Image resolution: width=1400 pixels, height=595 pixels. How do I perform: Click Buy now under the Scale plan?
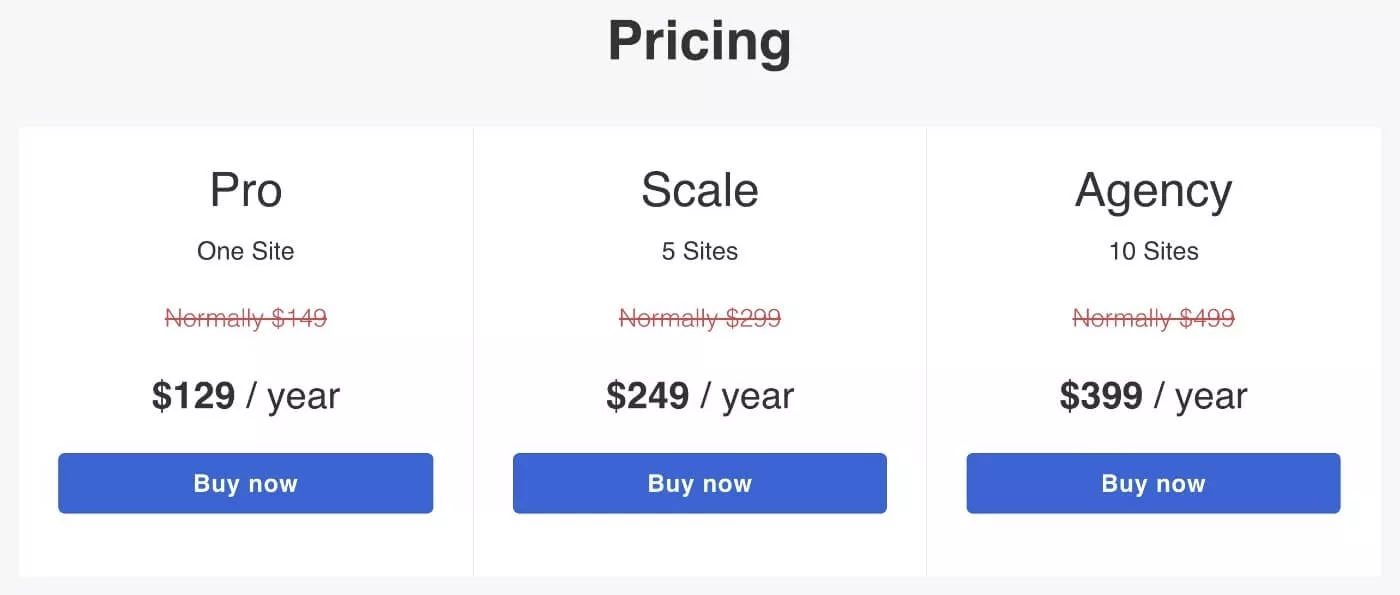700,483
